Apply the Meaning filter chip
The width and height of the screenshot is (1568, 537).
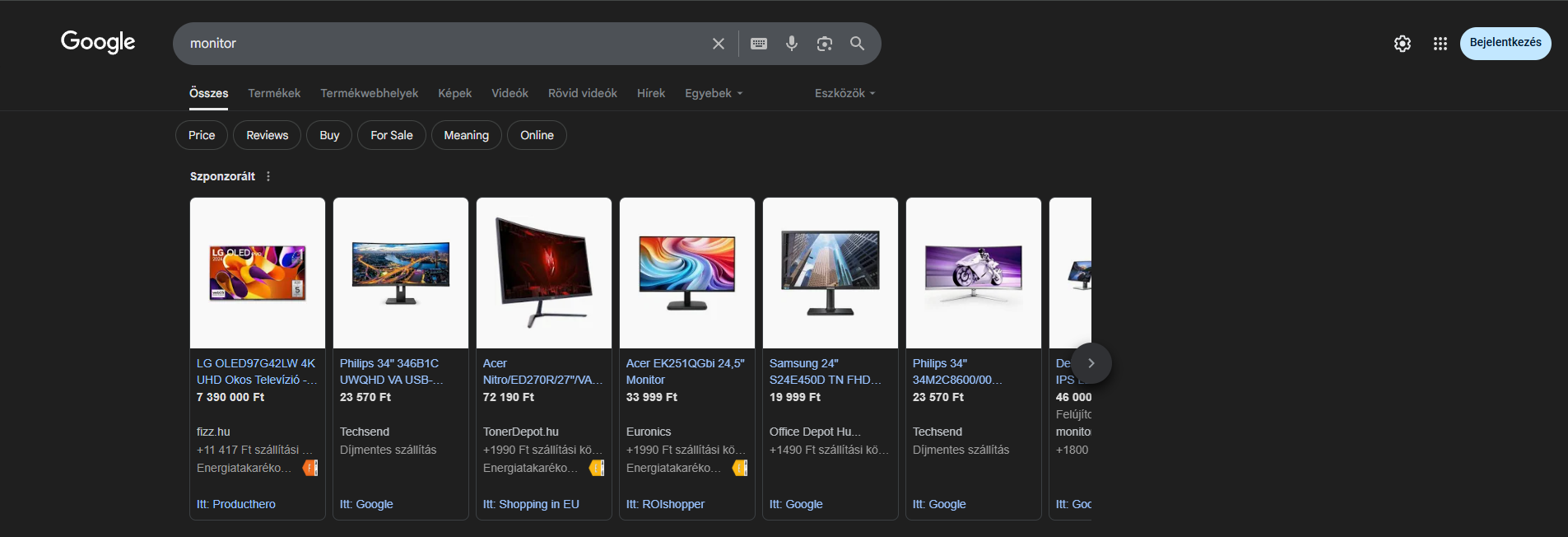(467, 135)
